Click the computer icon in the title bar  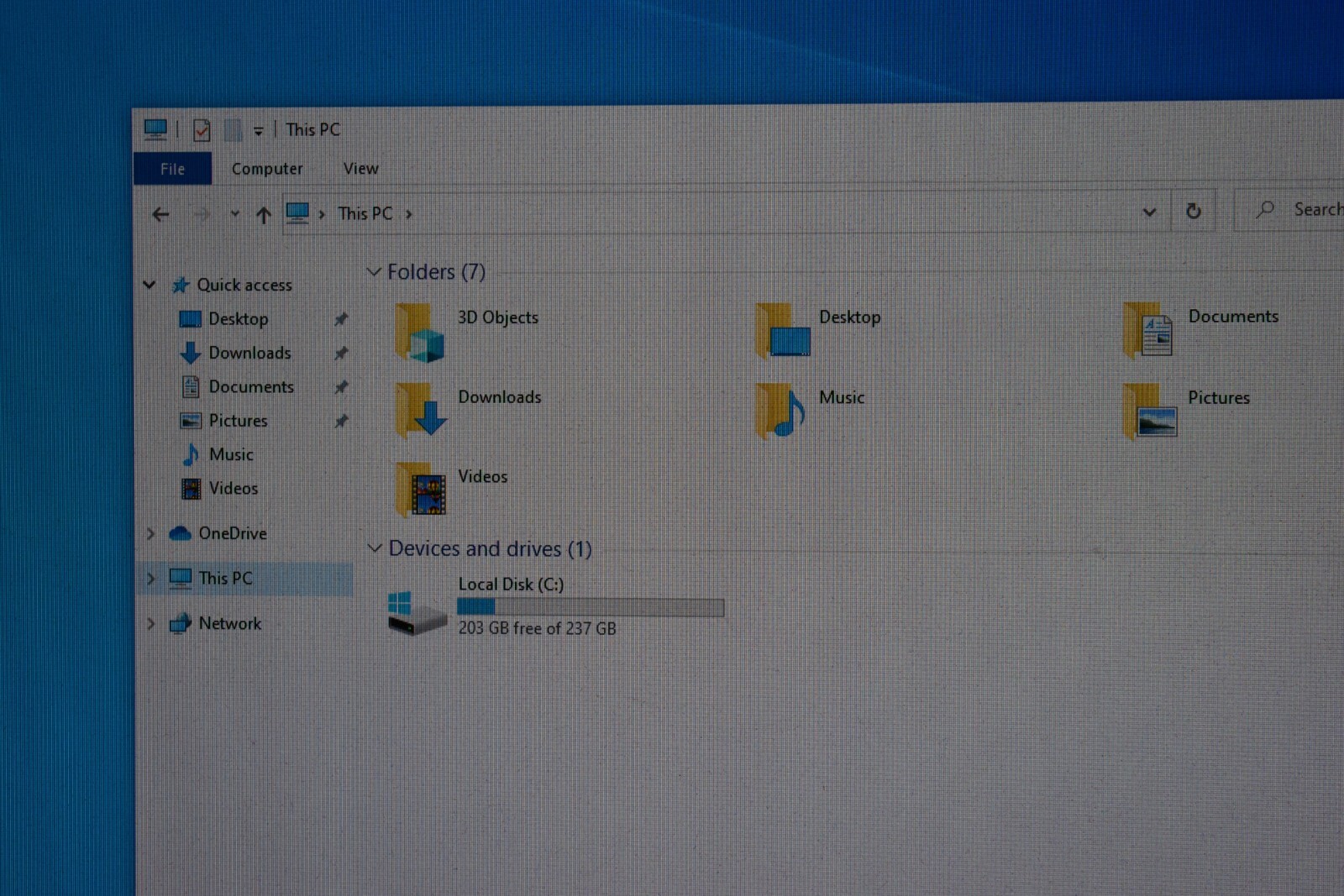[156, 129]
